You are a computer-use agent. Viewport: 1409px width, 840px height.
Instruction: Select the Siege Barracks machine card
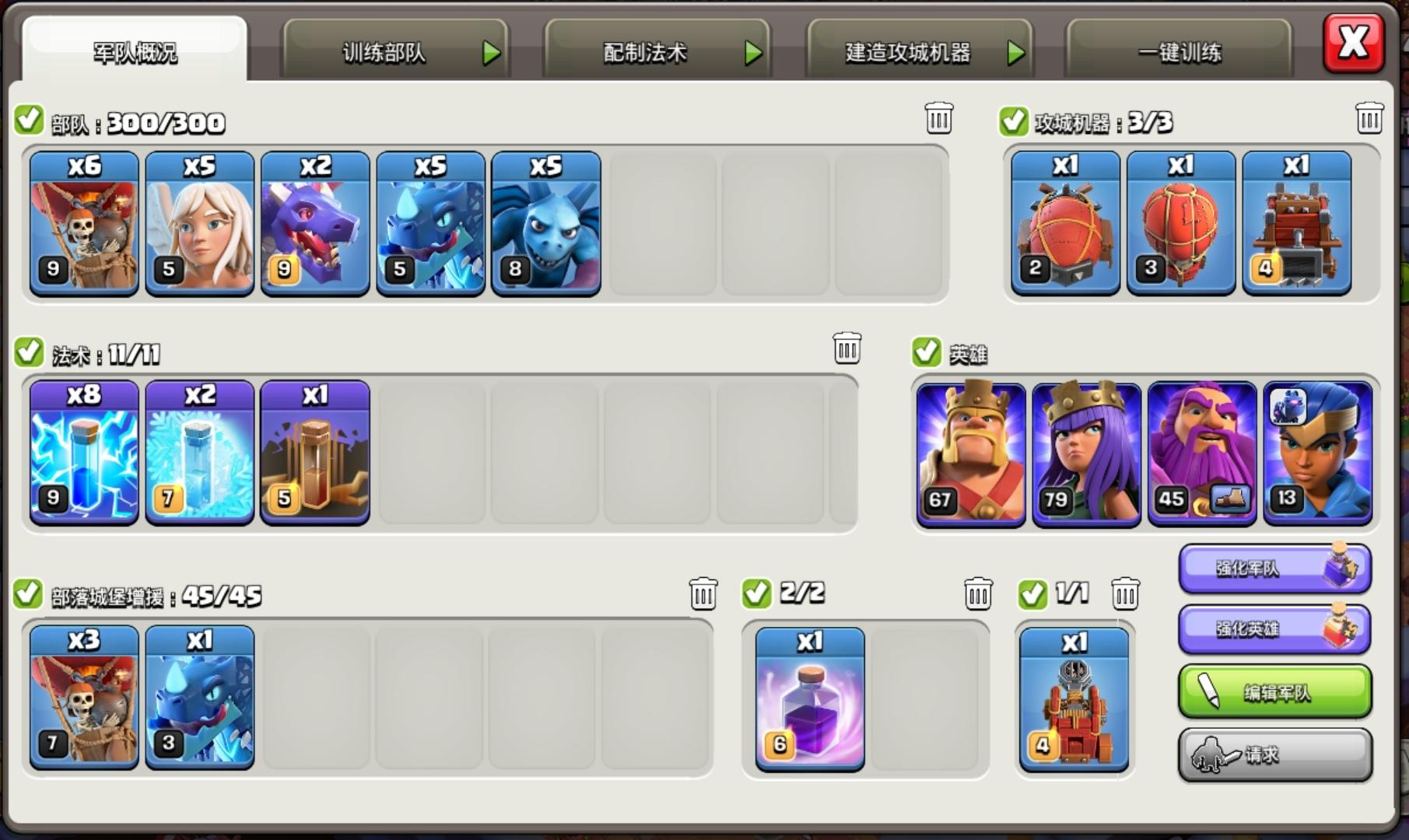point(1297,223)
